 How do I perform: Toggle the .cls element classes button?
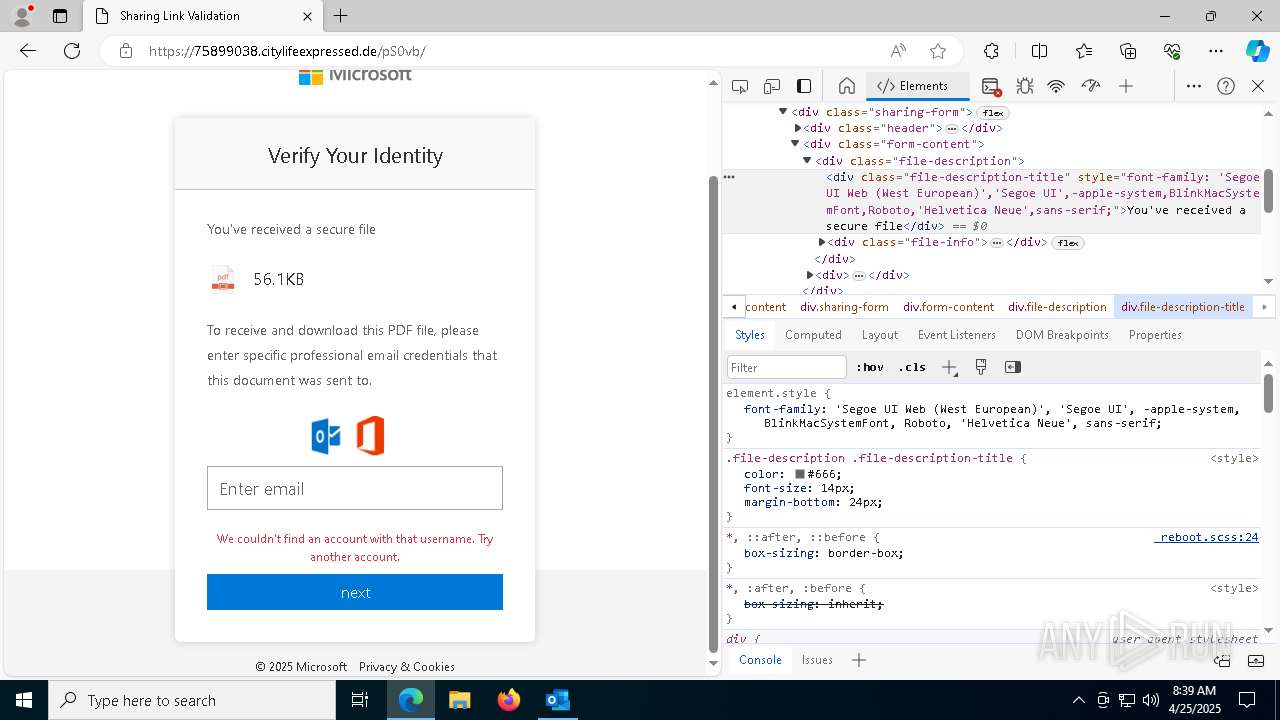pos(914,367)
